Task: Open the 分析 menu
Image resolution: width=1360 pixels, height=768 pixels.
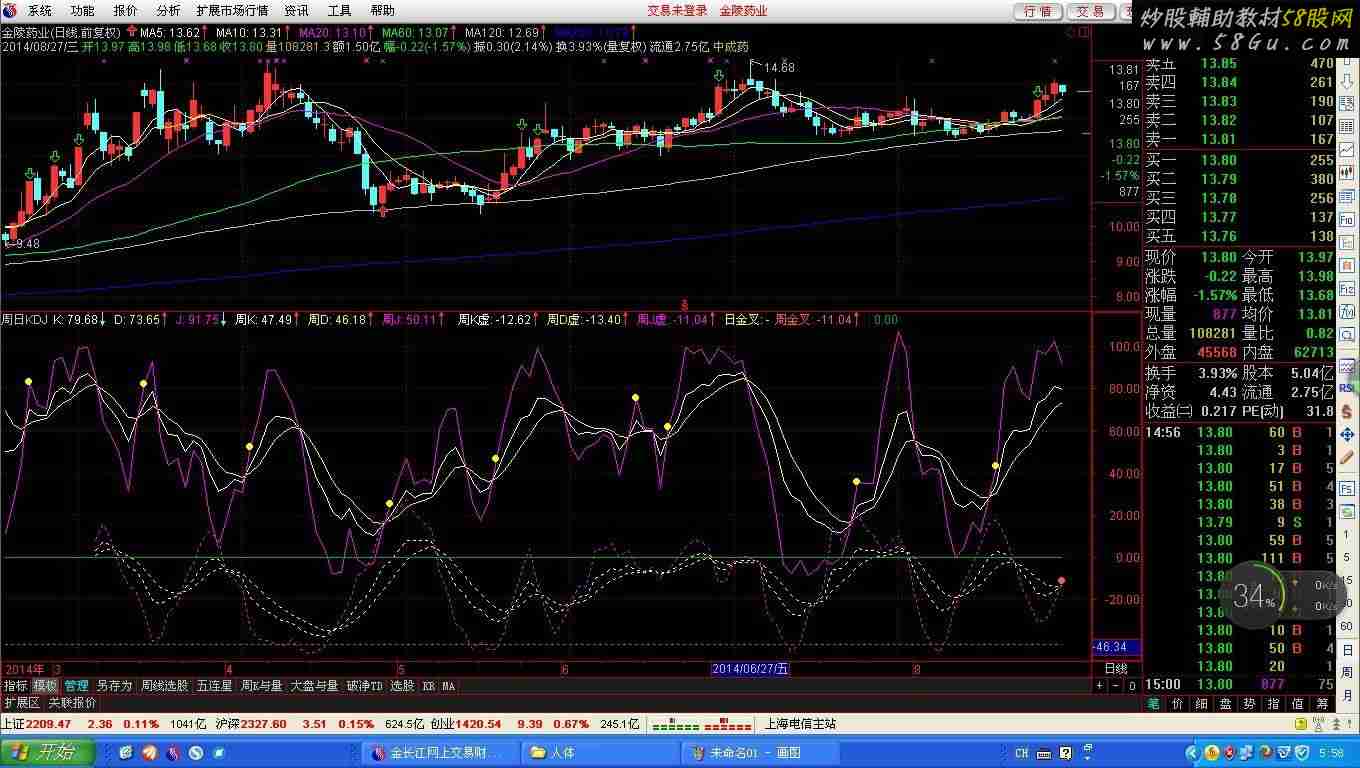Action: [x=168, y=11]
